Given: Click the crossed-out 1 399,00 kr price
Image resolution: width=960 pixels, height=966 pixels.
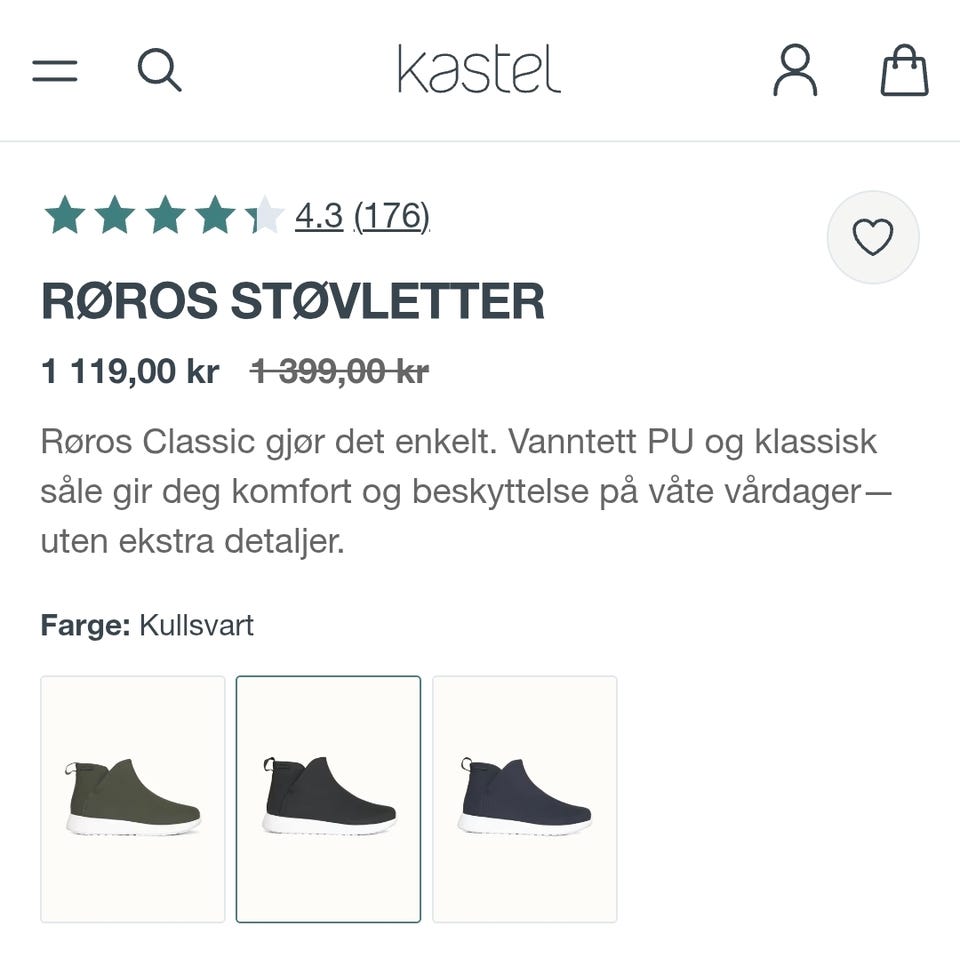Looking at the screenshot, I should 340,371.
